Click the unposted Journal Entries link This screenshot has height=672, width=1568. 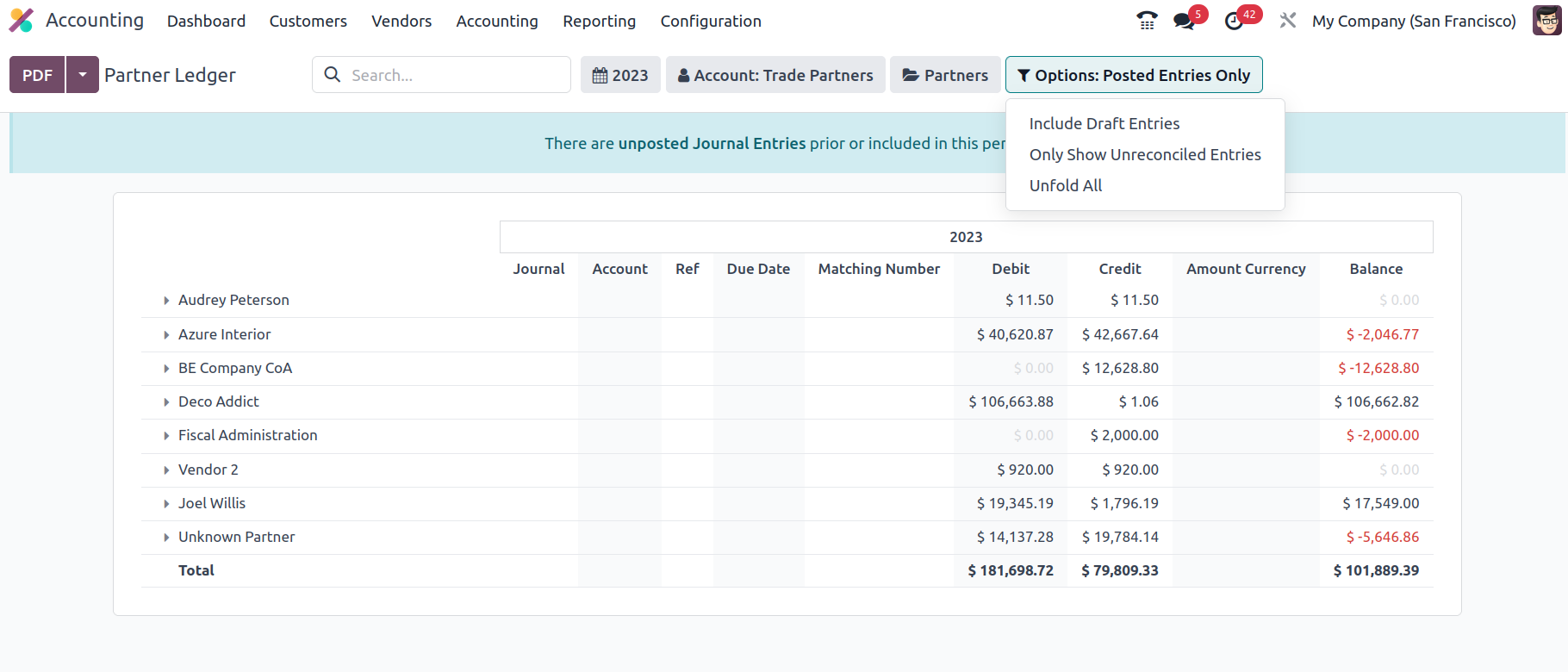(712, 143)
